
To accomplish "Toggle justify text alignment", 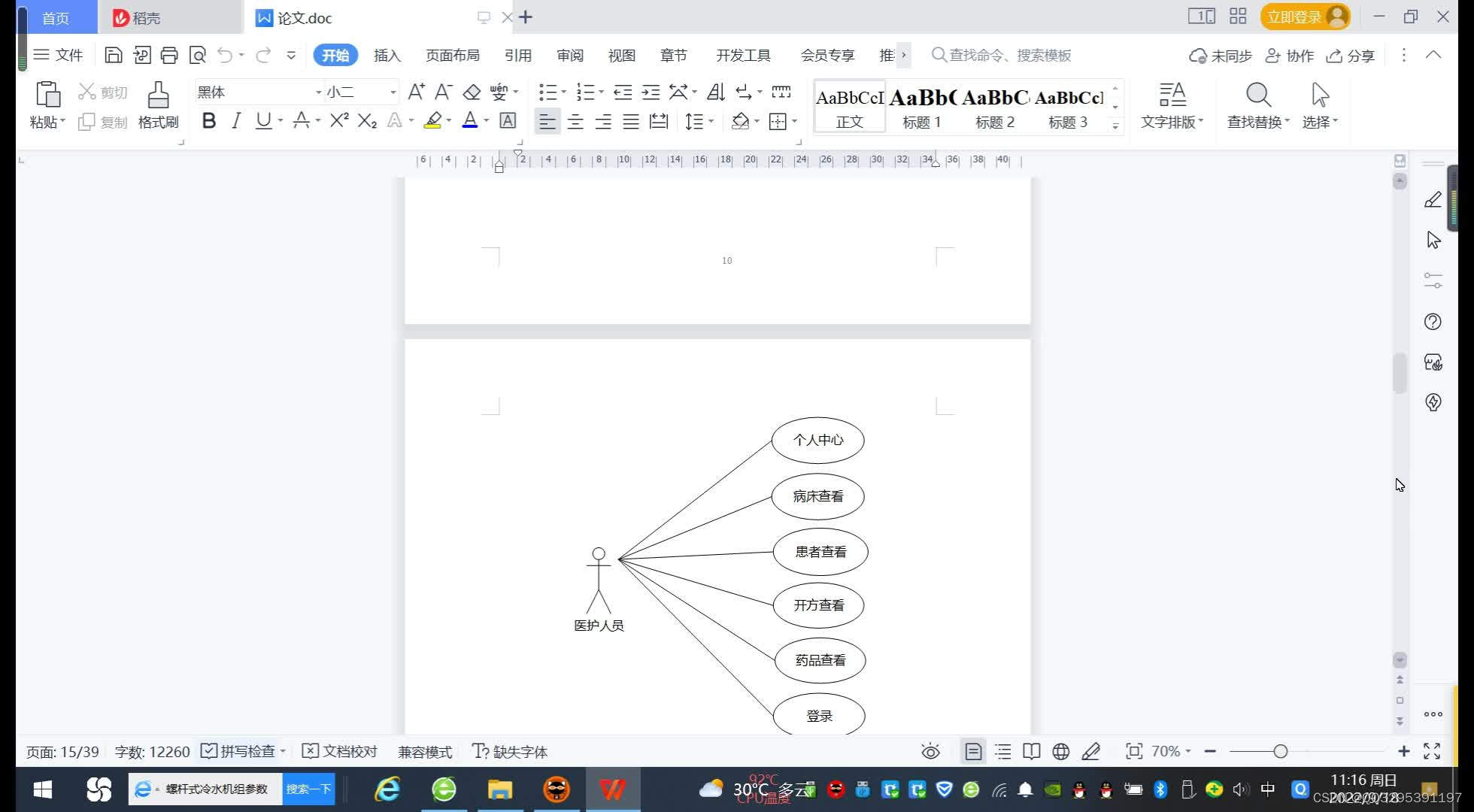I will 631,121.
